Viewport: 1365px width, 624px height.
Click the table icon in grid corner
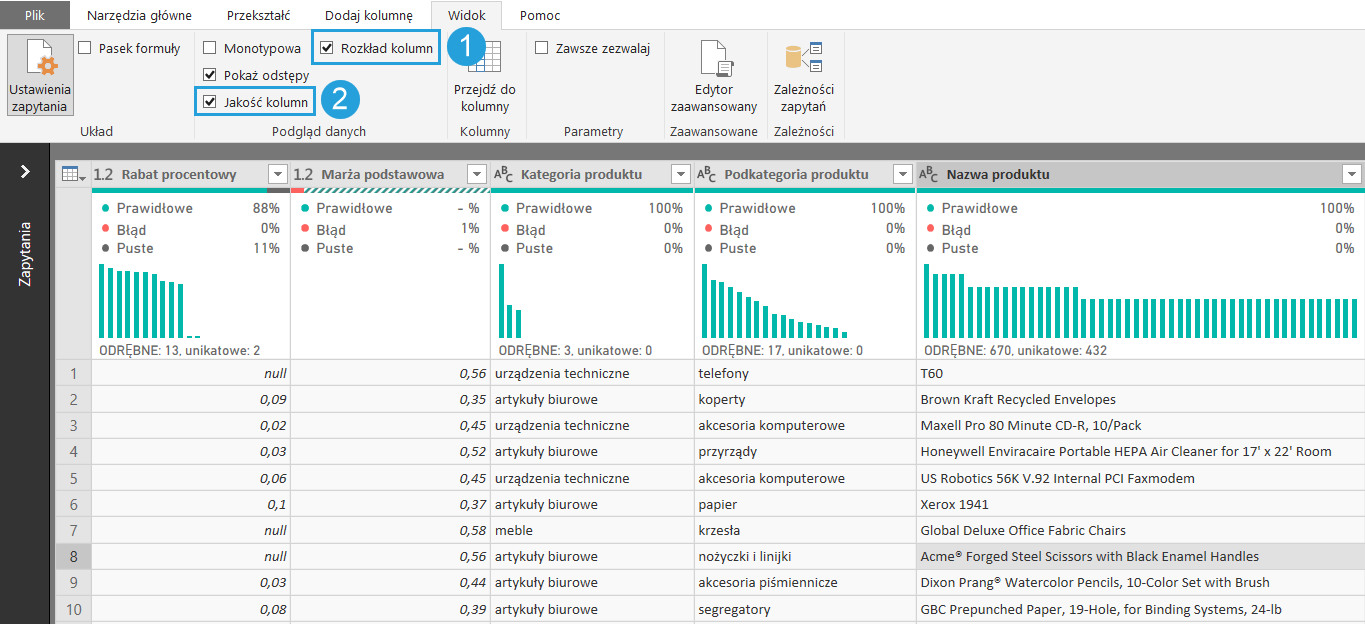tap(71, 174)
